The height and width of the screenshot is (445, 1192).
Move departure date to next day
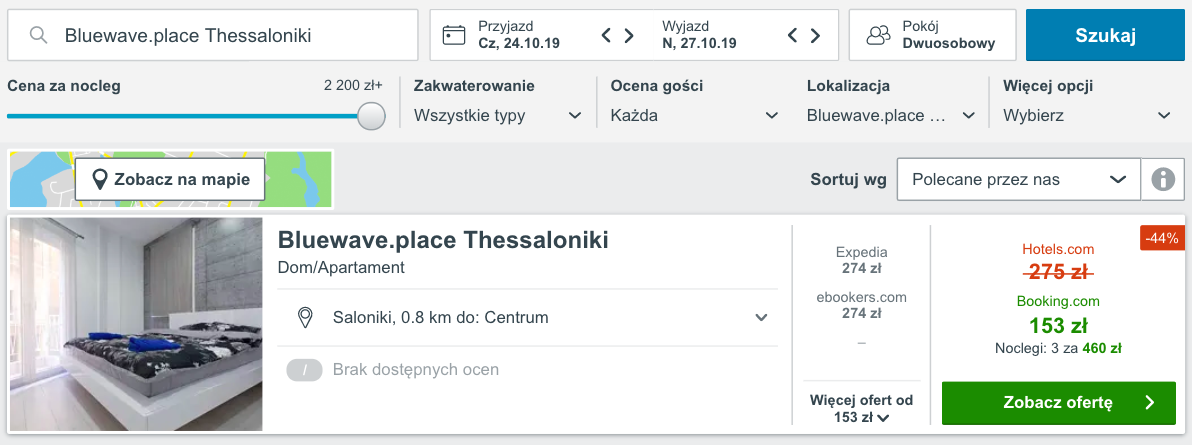point(815,35)
